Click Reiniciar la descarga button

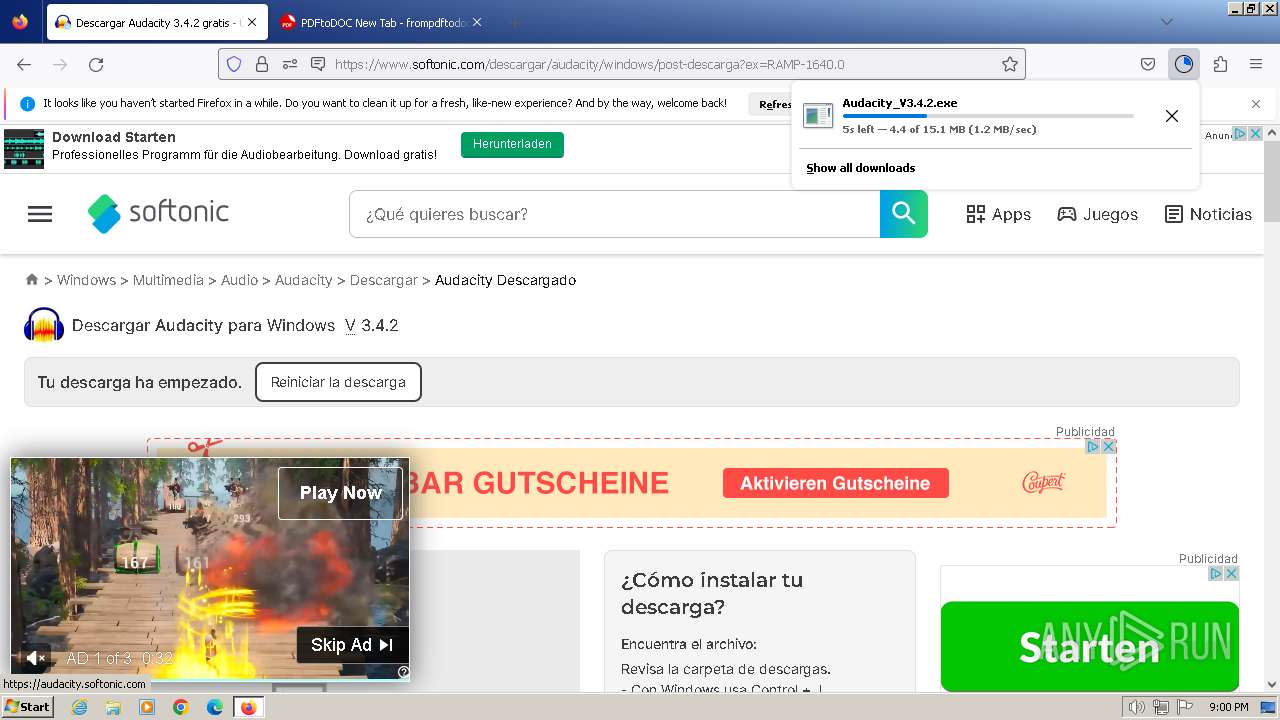338,382
